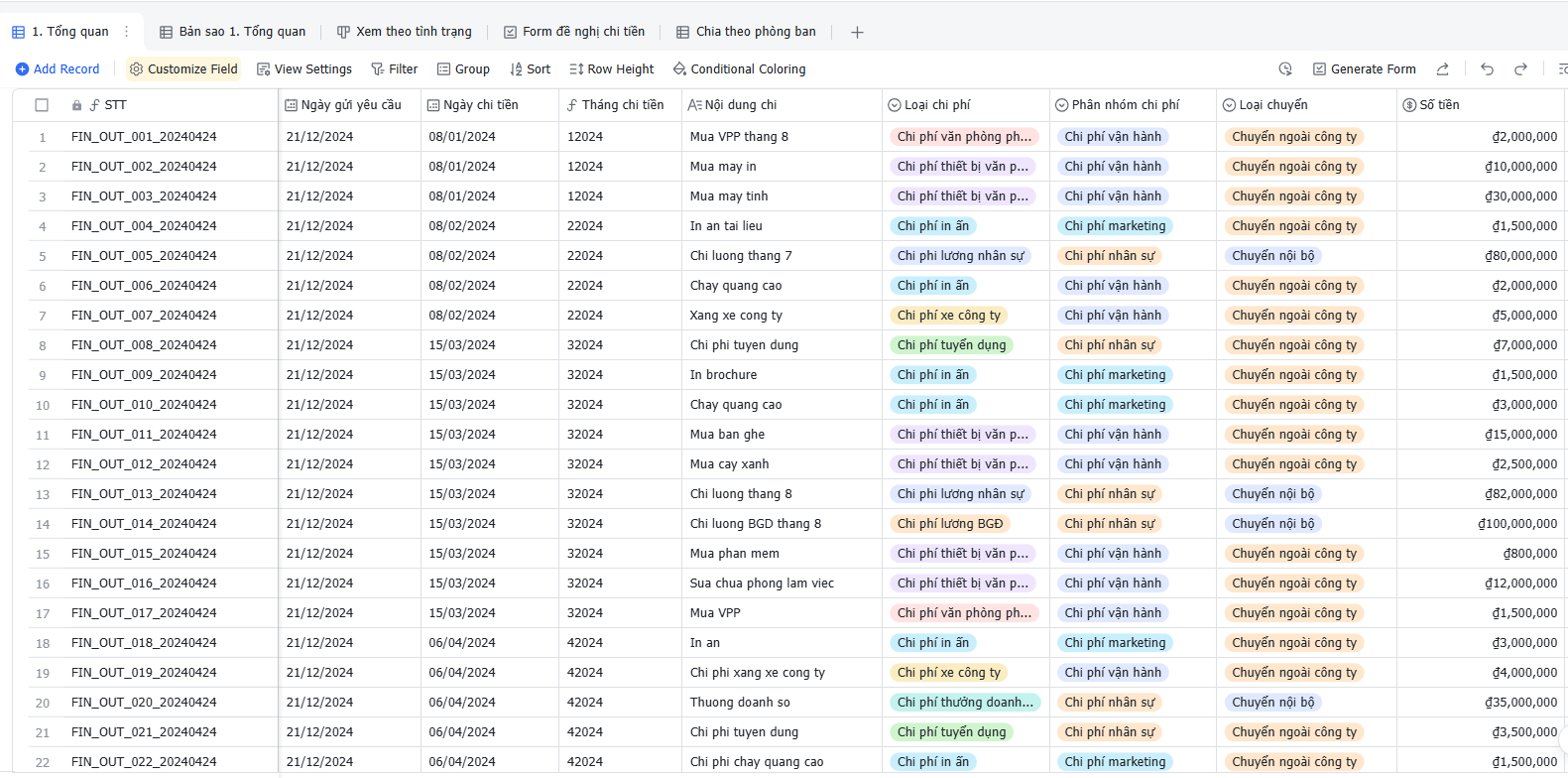The image size is (1568, 778).
Task: Click 'Mua cay xanh' cell
Action: tap(782, 464)
